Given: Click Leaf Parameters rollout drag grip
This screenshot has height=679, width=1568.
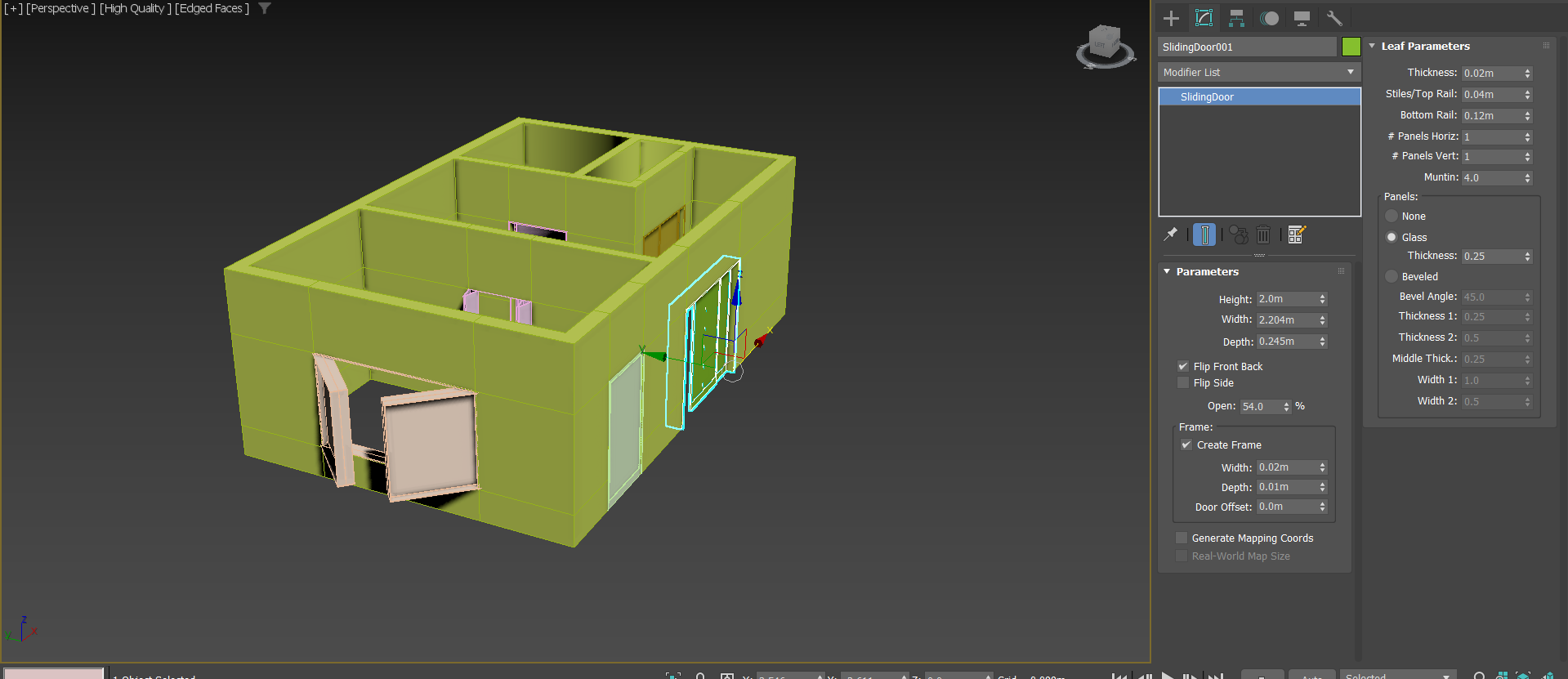Looking at the screenshot, I should [x=1546, y=46].
